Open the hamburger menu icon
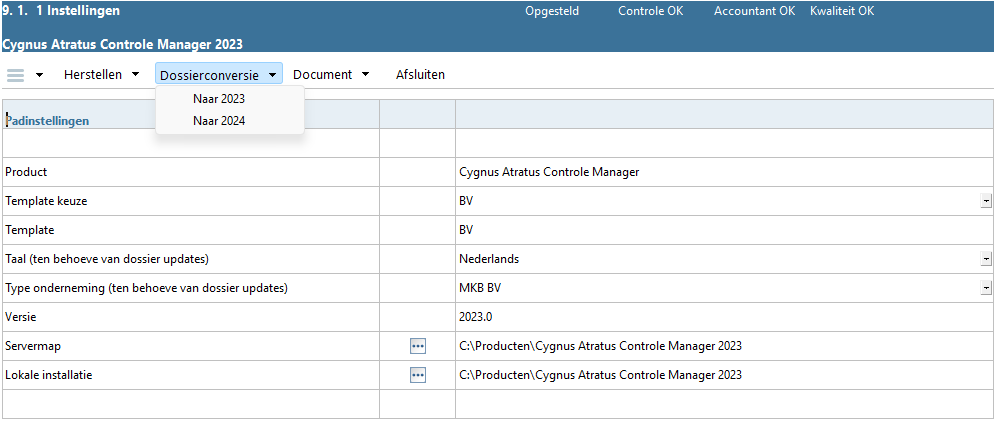 (15, 75)
